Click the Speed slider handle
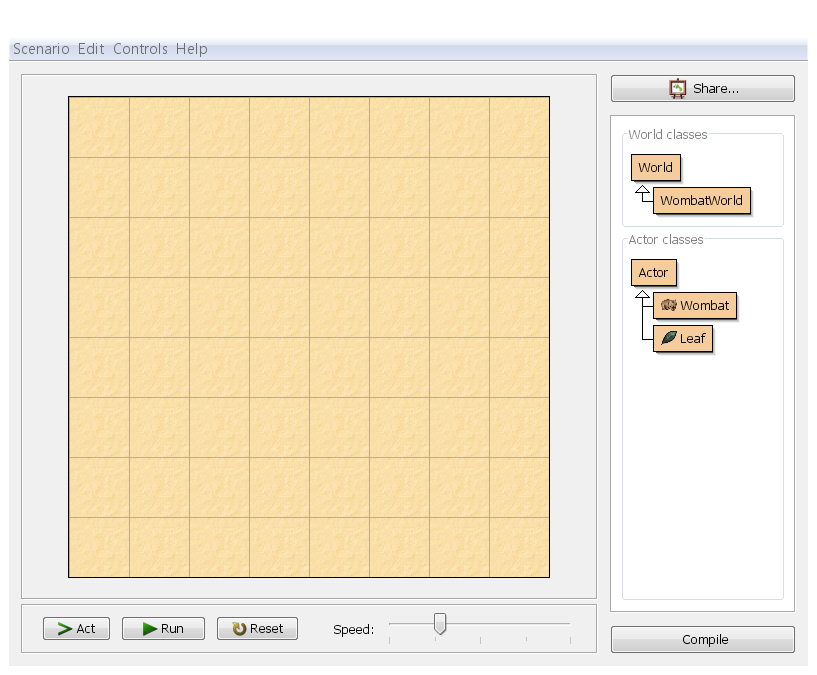This screenshot has width=817, height=675. [x=439, y=624]
